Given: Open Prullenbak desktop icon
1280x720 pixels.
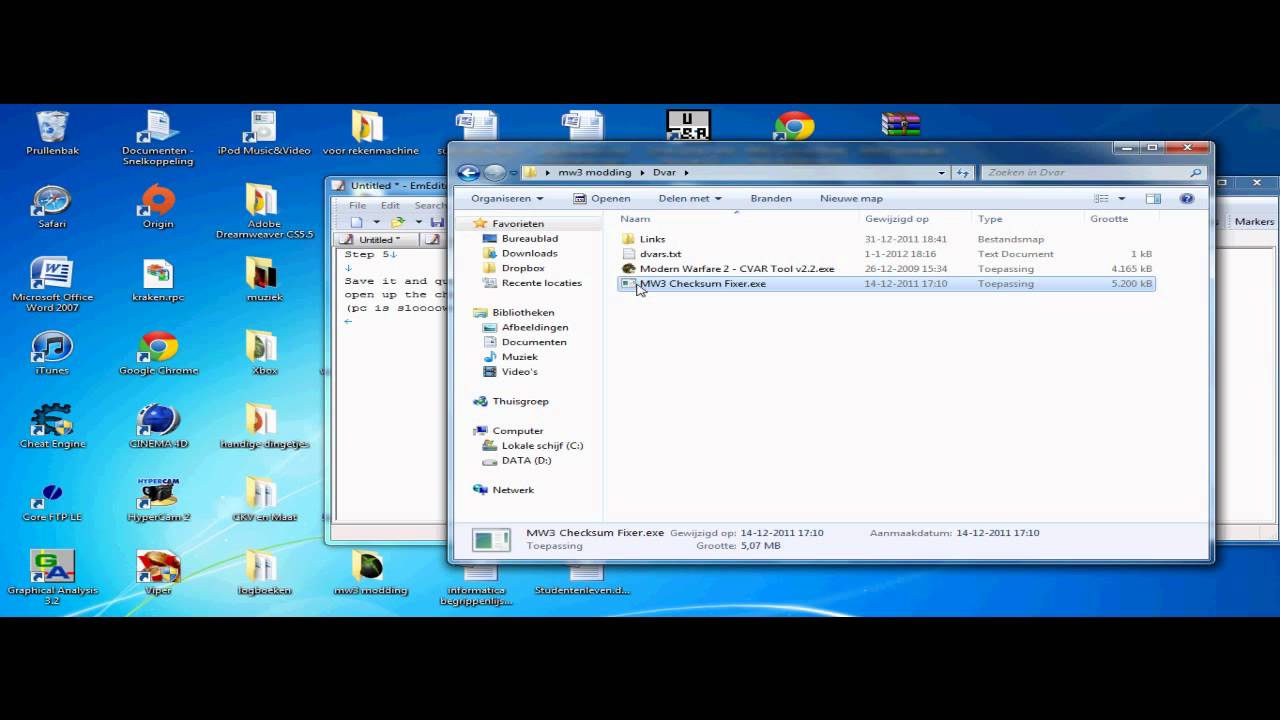Looking at the screenshot, I should coord(52,133).
